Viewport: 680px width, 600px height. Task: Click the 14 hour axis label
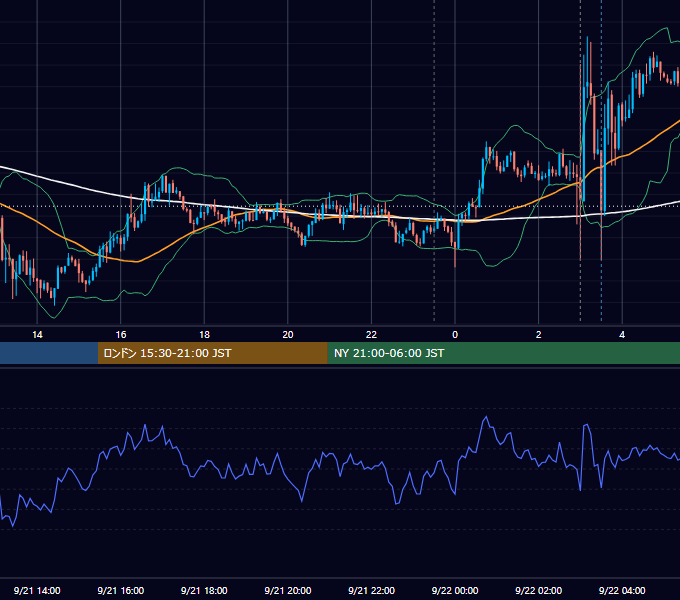point(37,335)
